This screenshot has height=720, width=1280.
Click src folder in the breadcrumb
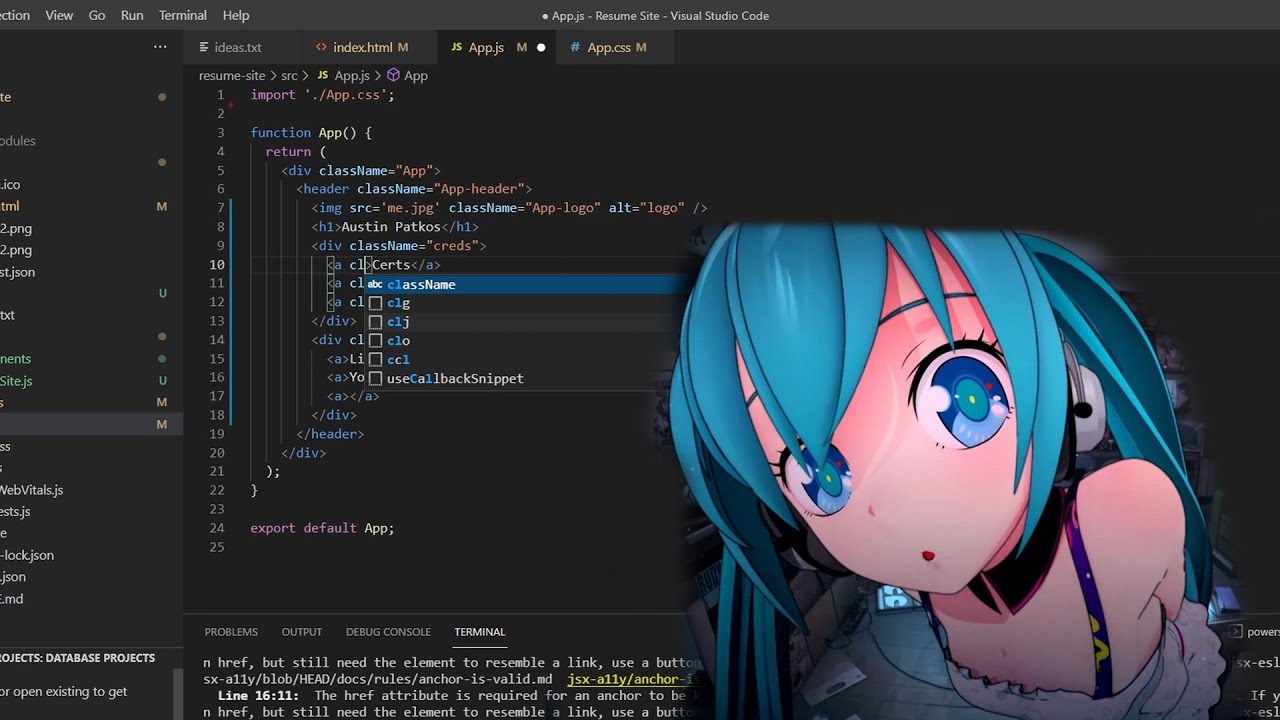[289, 75]
